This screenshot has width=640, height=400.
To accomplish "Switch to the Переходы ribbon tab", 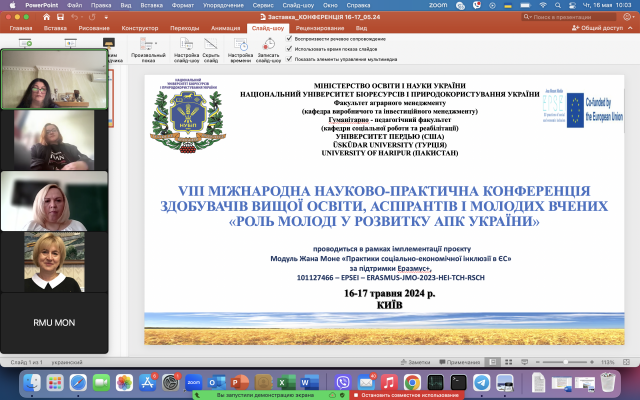I will pos(184,28).
